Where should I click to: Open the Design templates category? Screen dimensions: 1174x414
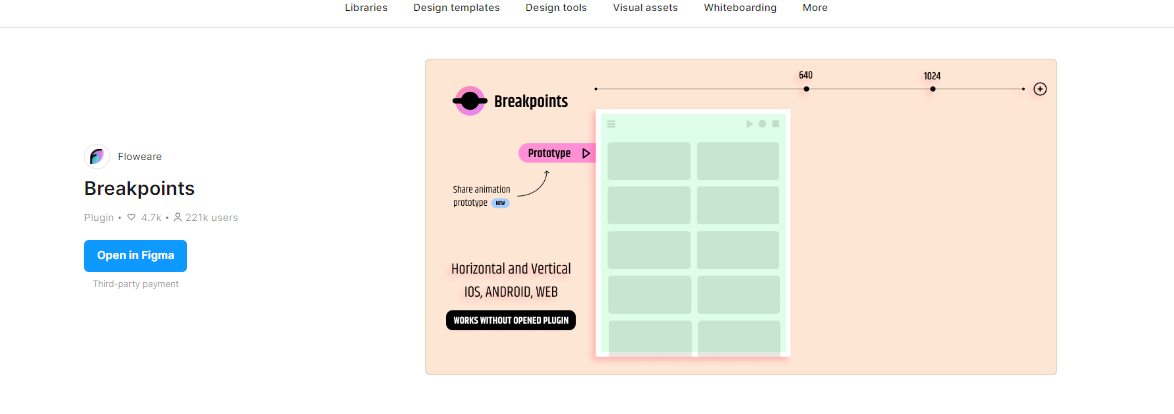pyautogui.click(x=456, y=7)
